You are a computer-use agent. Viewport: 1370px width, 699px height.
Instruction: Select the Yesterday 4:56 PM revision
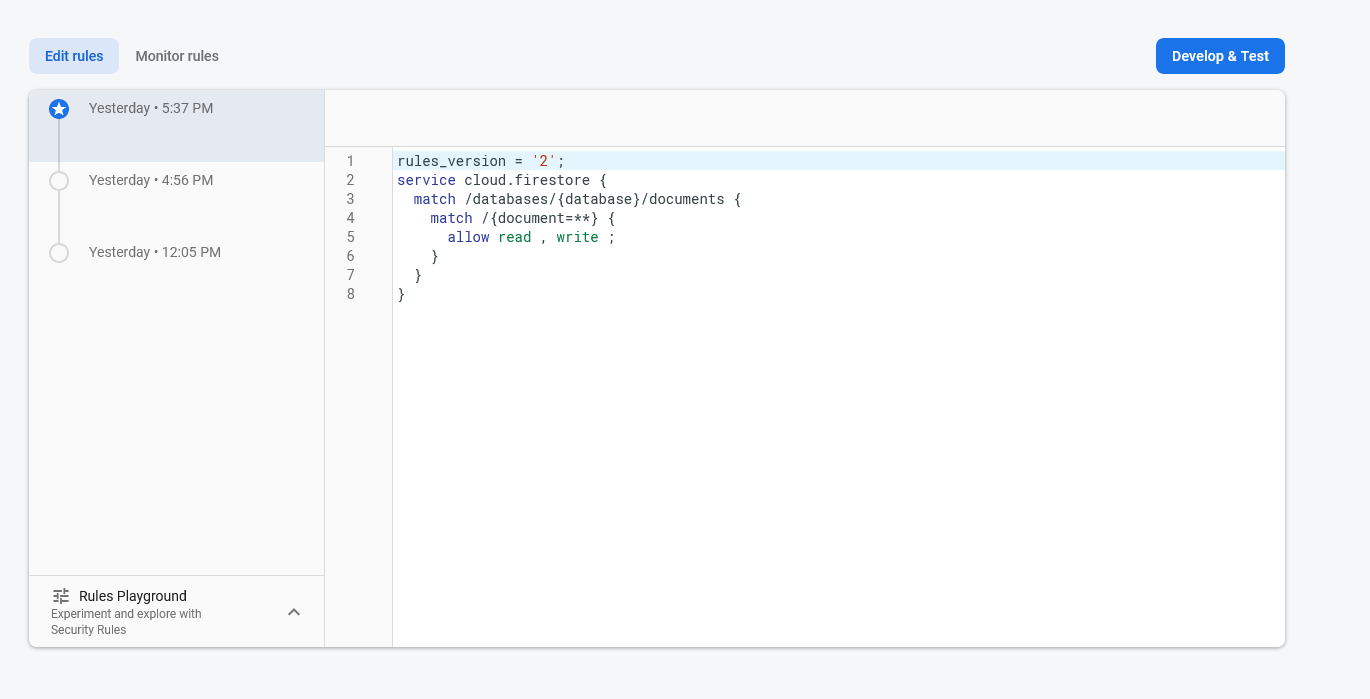[x=150, y=180]
